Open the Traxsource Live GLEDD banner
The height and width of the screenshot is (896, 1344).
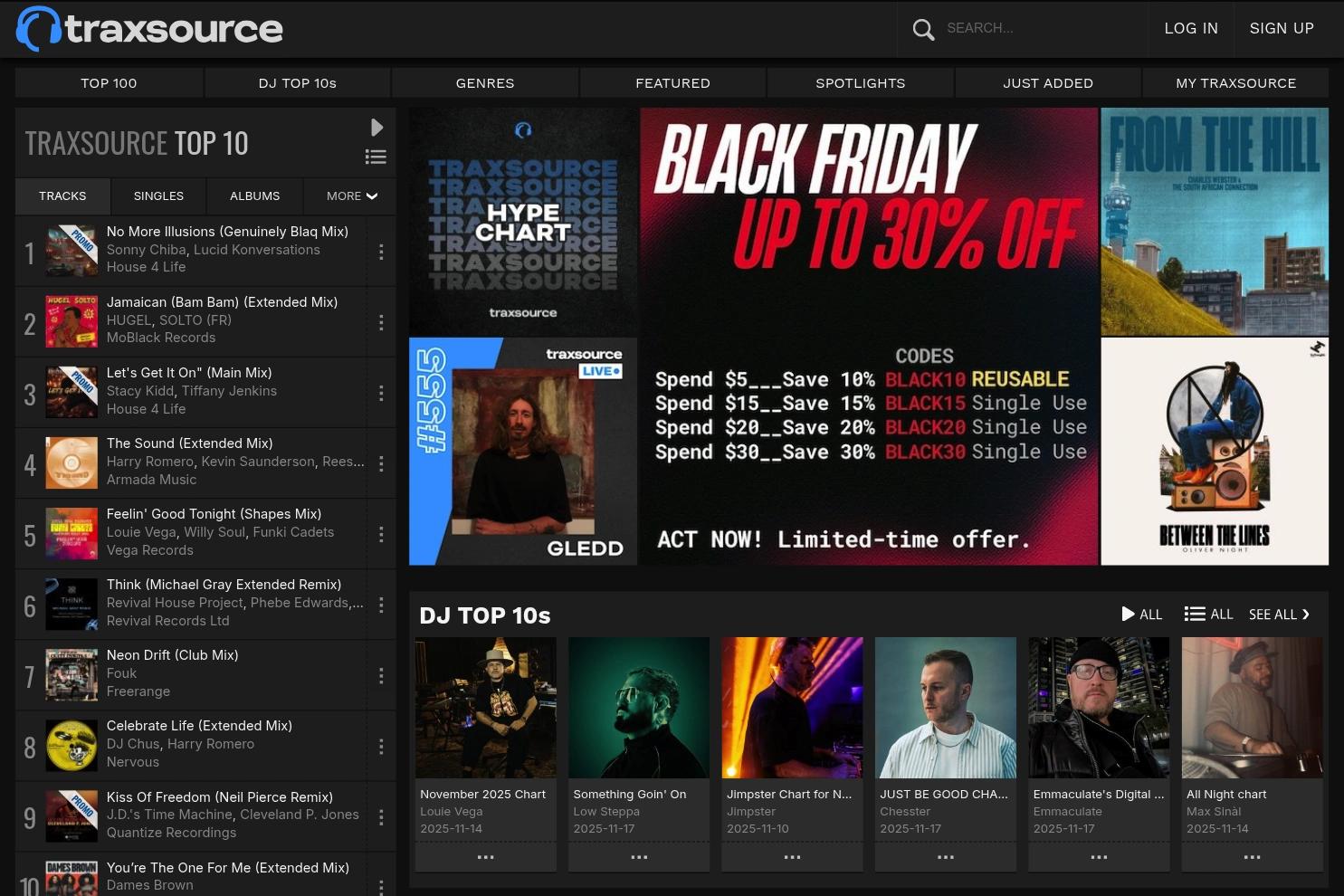click(523, 452)
